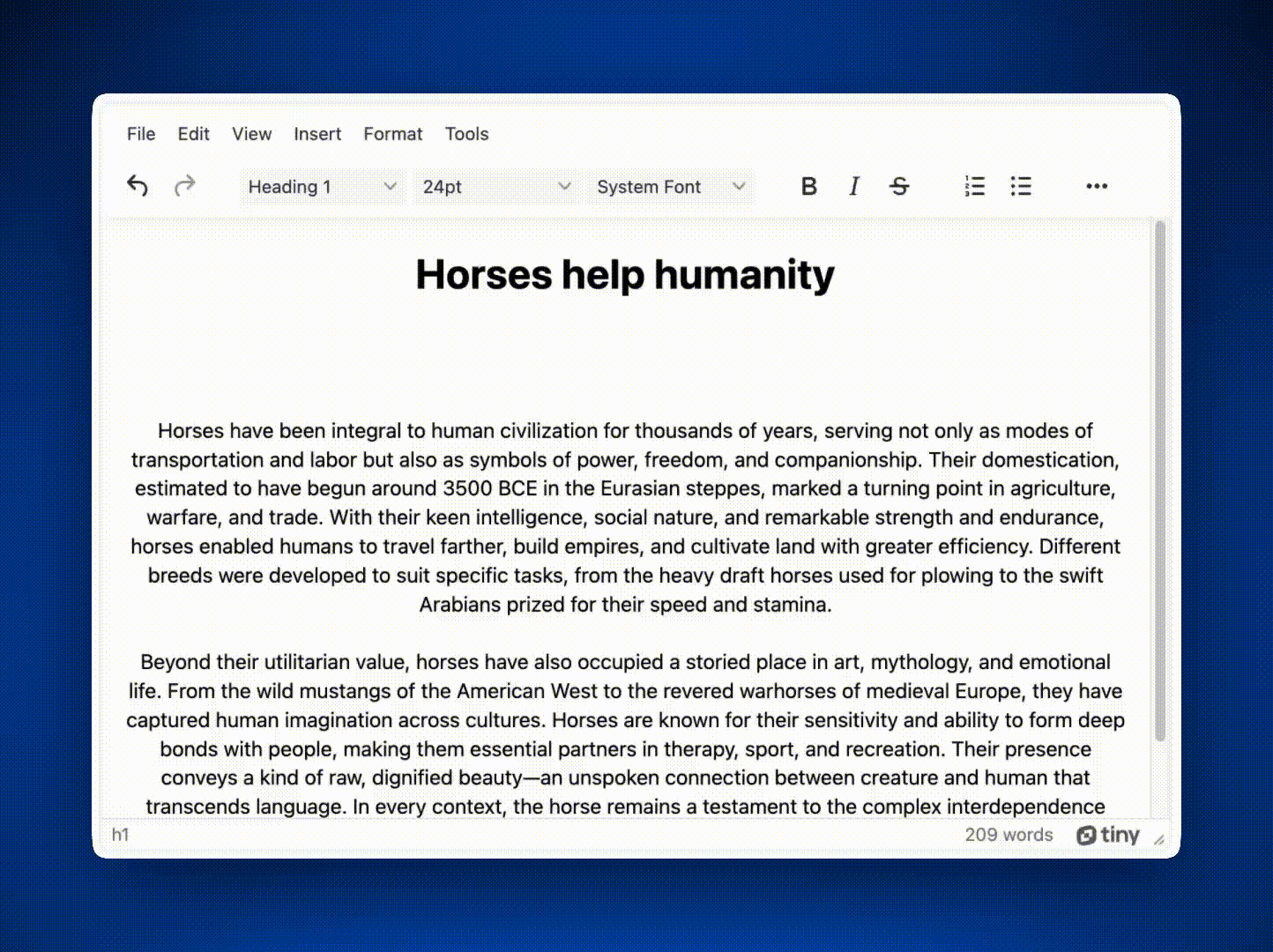Open the Insert menu

[x=317, y=134]
